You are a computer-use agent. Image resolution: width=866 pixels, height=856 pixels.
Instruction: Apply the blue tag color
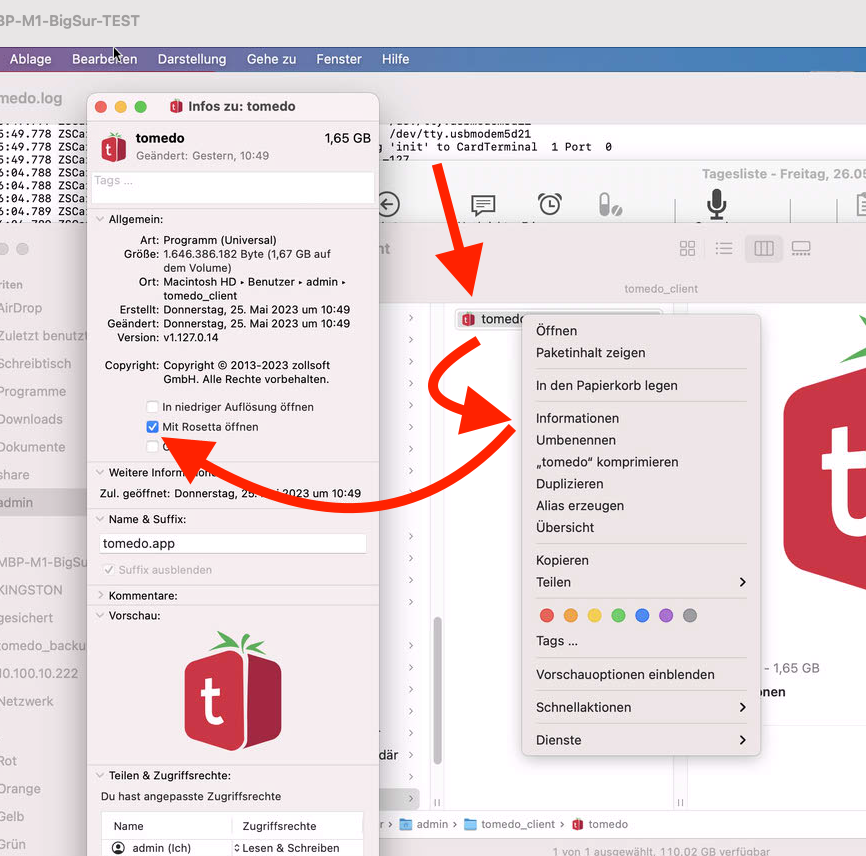[642, 615]
